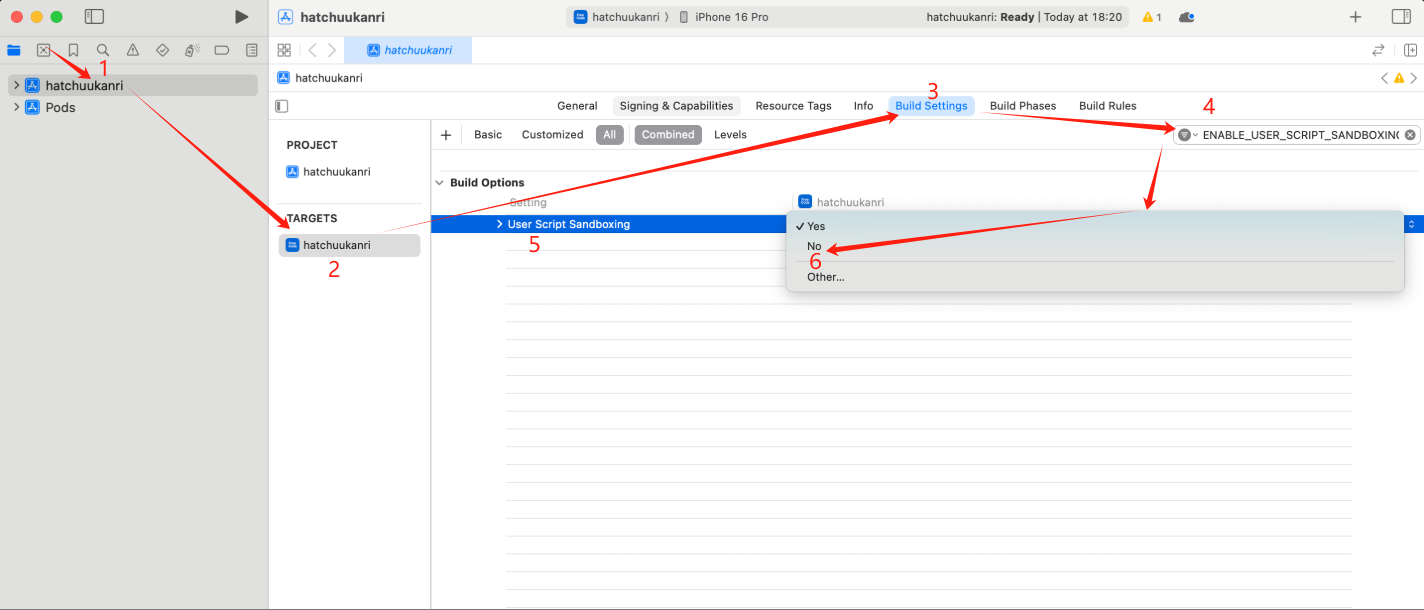Viewport: 1424px width, 610px height.
Task: Select hatchuukanri under TARGETS
Action: [x=349, y=245]
